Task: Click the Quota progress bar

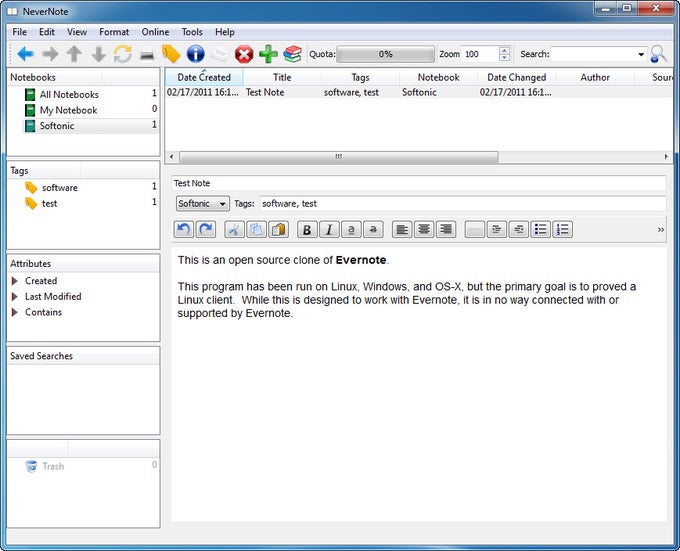Action: [386, 55]
